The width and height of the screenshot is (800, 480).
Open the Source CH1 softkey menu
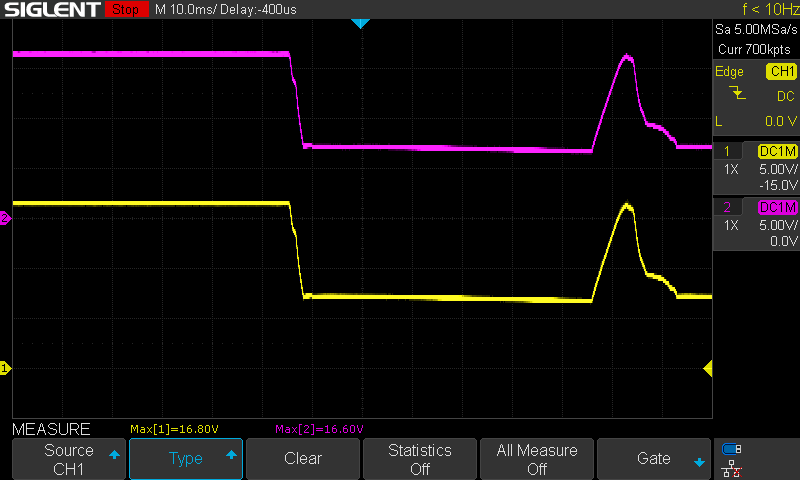pos(69,459)
